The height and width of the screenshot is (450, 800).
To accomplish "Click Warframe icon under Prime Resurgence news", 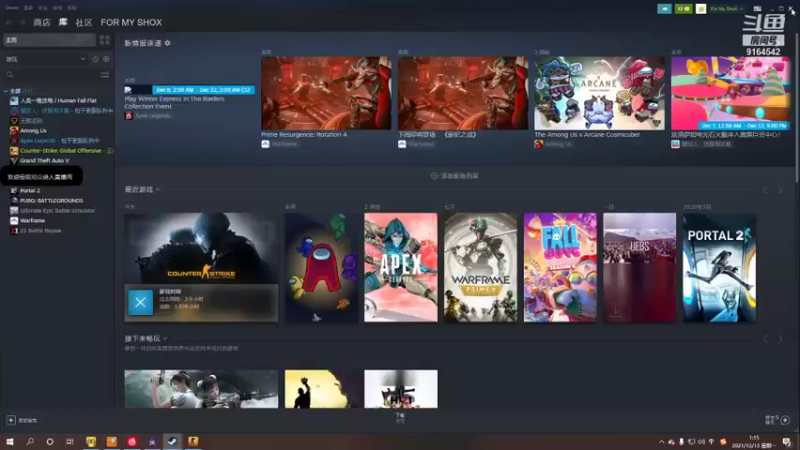I will tap(265, 144).
